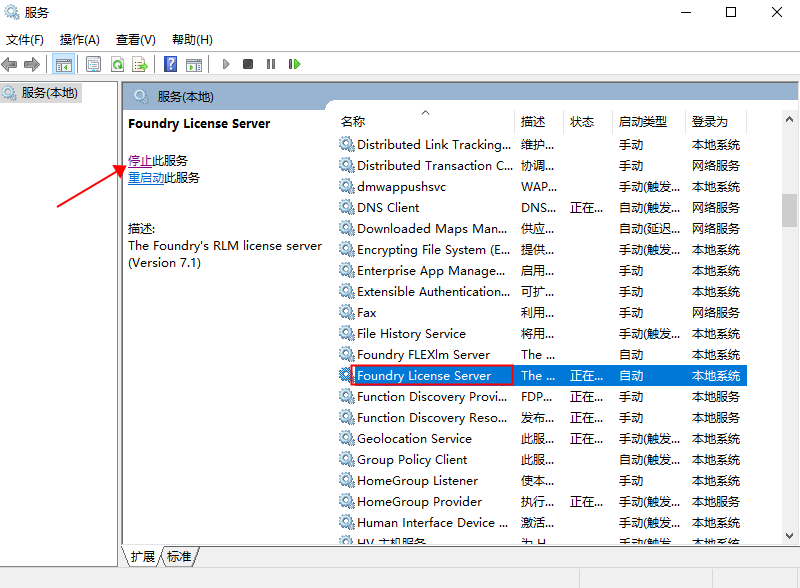Toggle the Show/Hide Action Pane icon

coord(194,63)
